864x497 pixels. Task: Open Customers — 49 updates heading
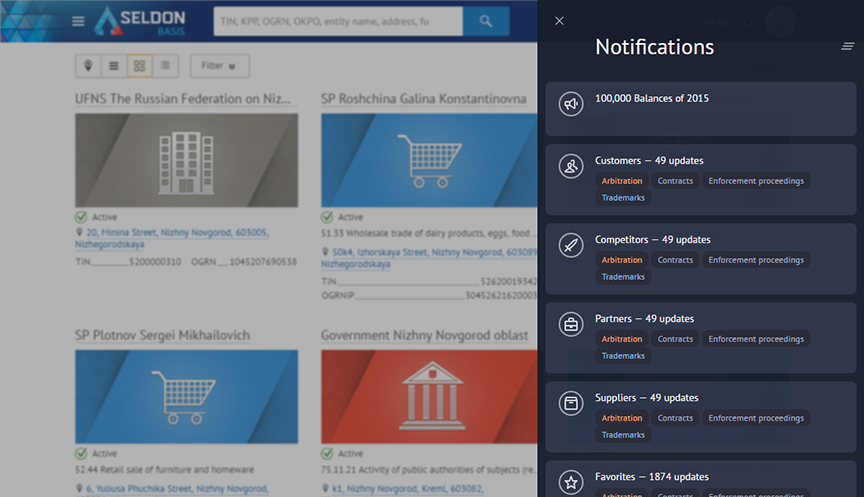pos(649,160)
